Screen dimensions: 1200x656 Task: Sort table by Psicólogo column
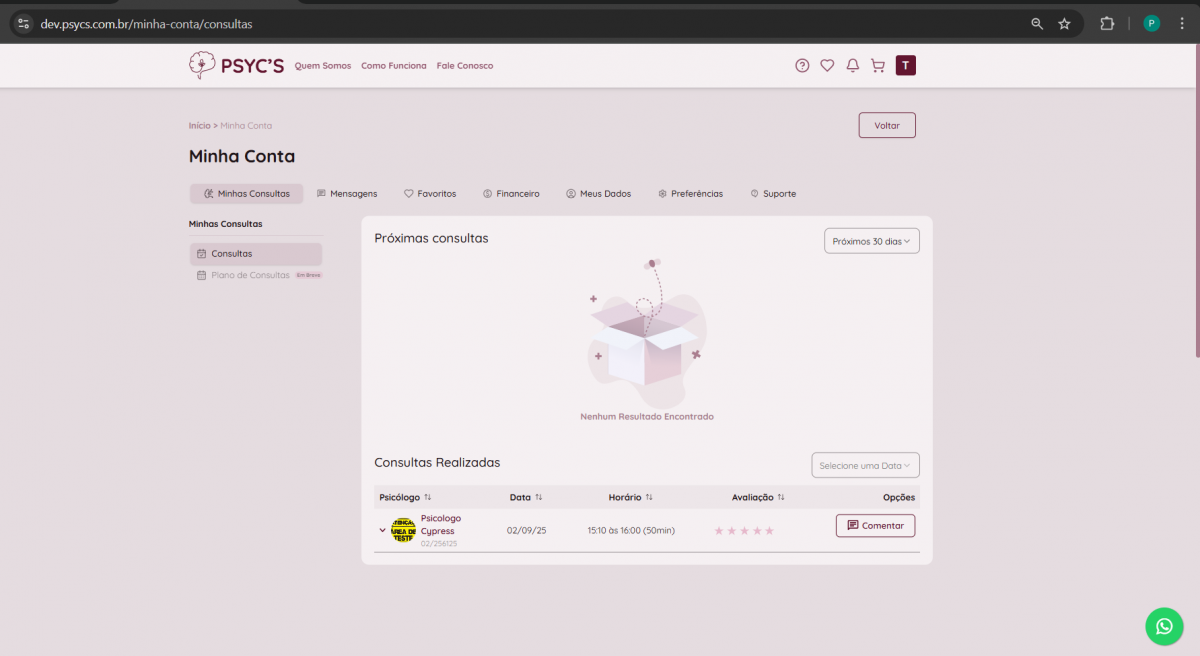[x=428, y=497]
